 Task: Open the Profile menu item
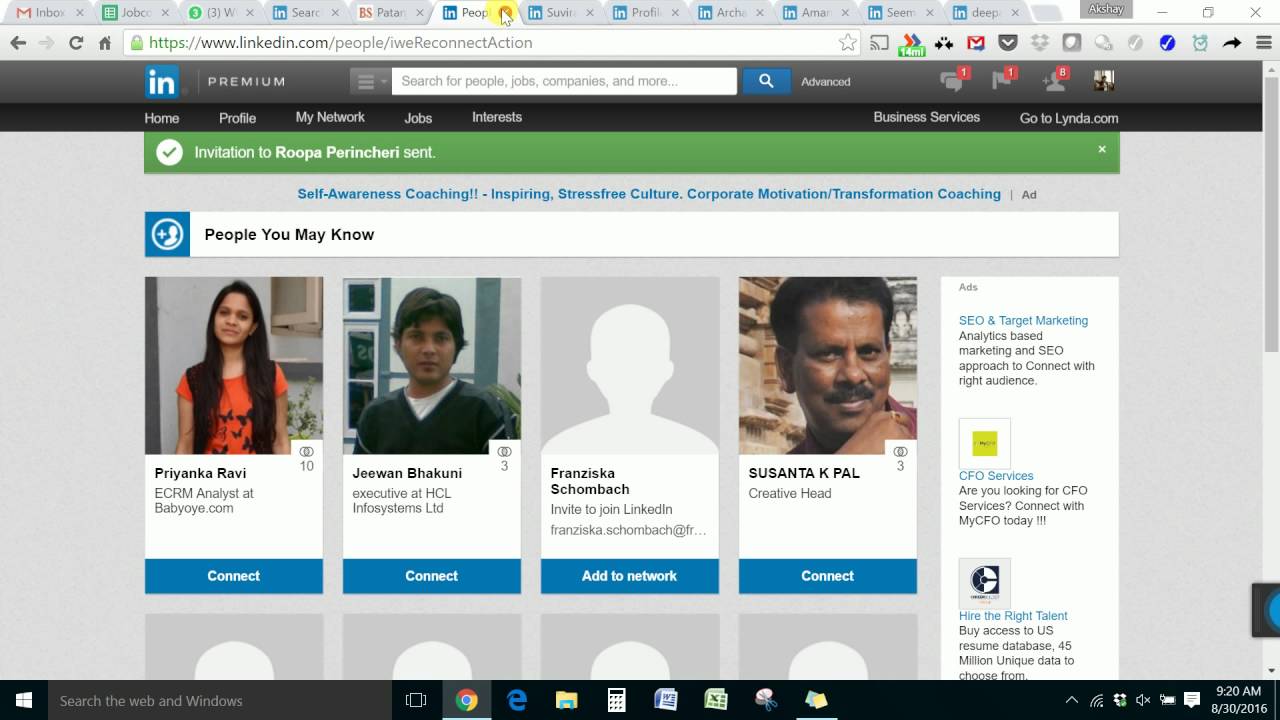click(x=238, y=118)
